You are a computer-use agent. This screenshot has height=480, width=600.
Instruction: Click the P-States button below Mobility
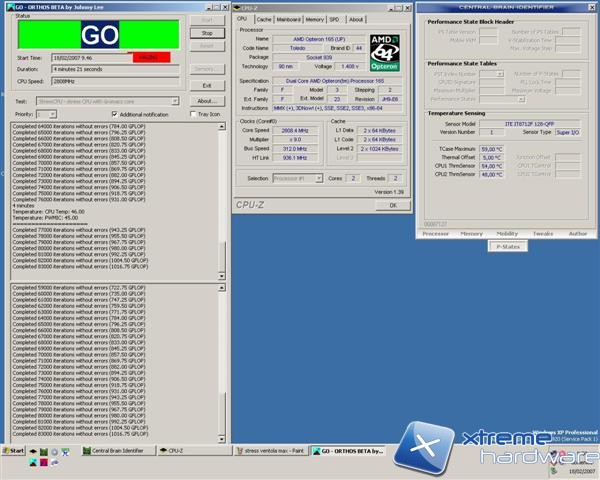click(507, 245)
